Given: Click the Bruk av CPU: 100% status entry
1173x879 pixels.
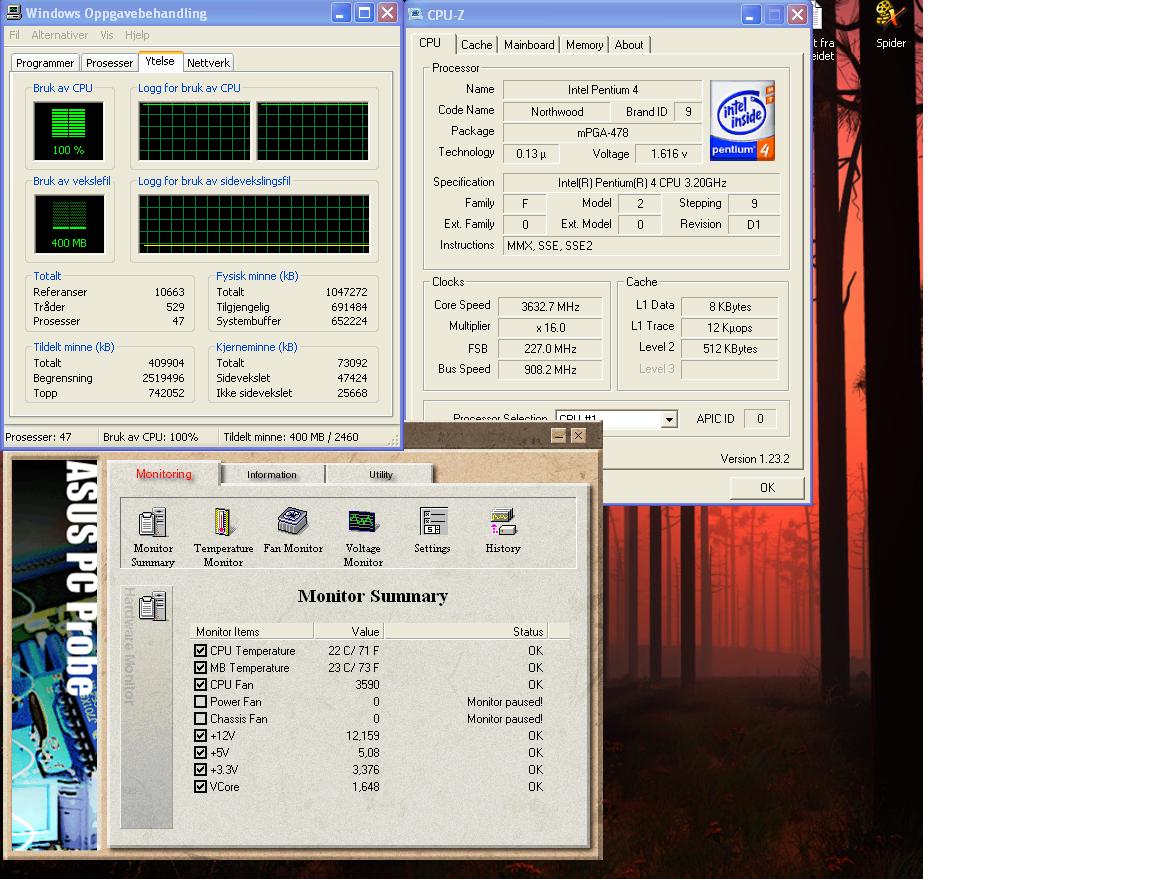Looking at the screenshot, I should click(x=150, y=437).
